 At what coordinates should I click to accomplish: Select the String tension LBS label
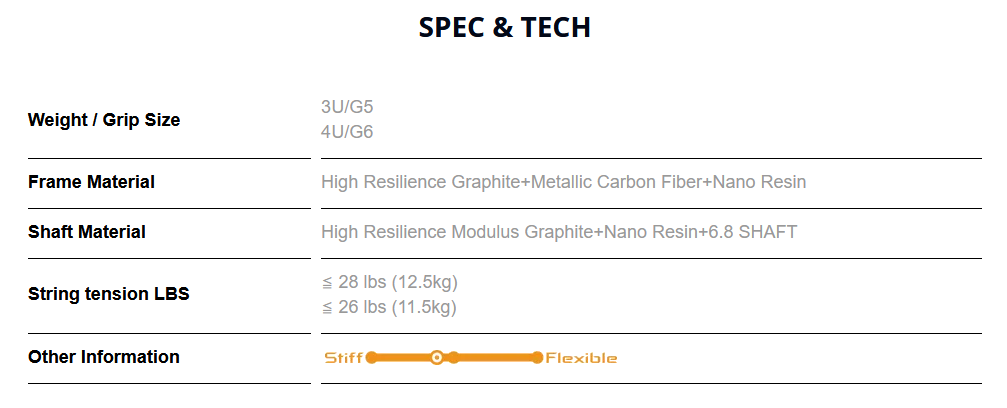coord(108,294)
